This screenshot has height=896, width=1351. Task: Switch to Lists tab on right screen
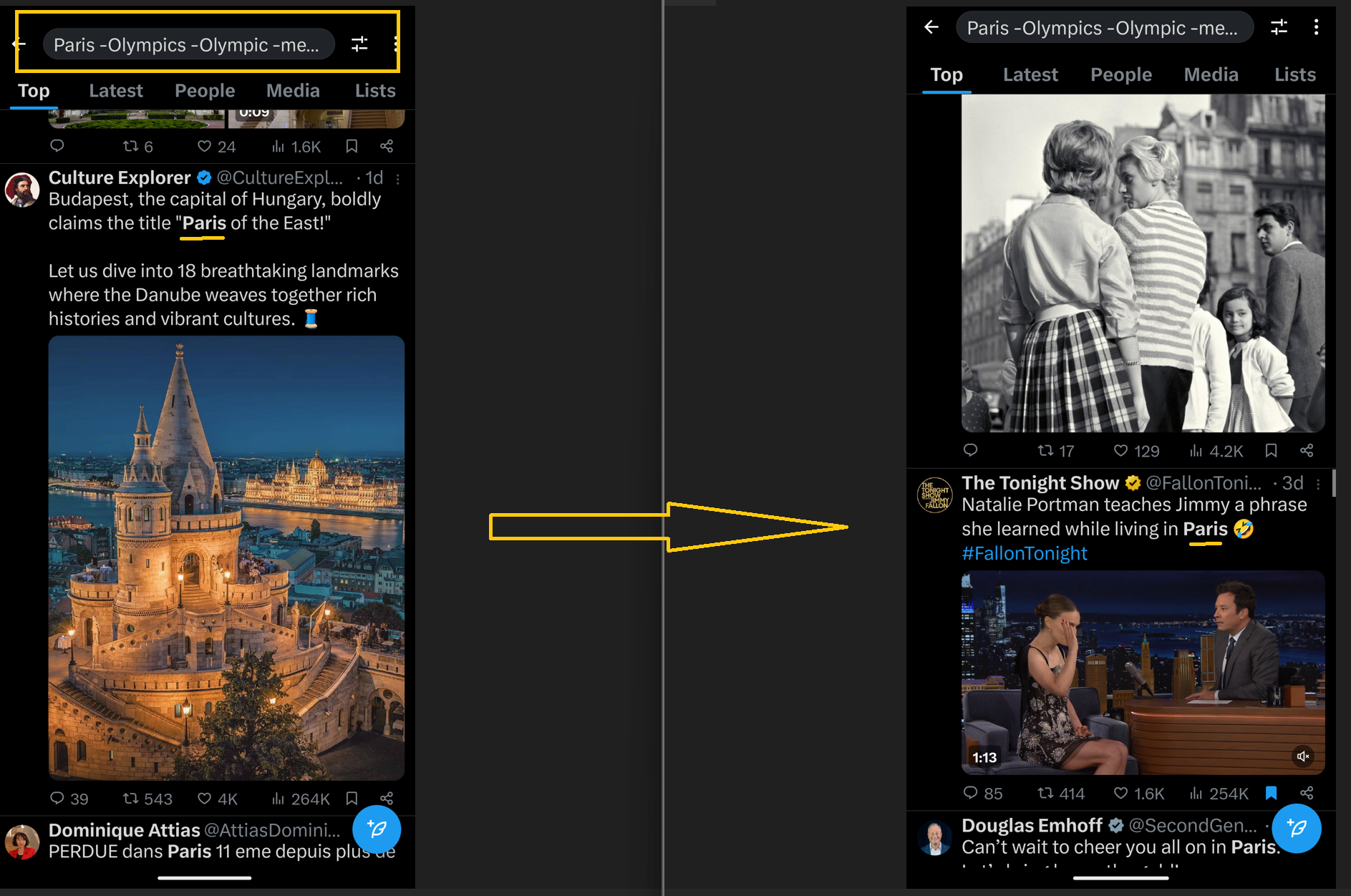coord(1294,74)
